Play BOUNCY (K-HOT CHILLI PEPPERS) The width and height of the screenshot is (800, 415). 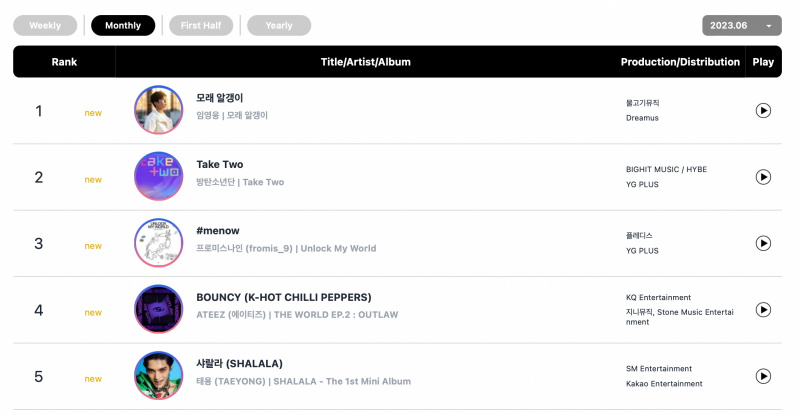pos(763,310)
